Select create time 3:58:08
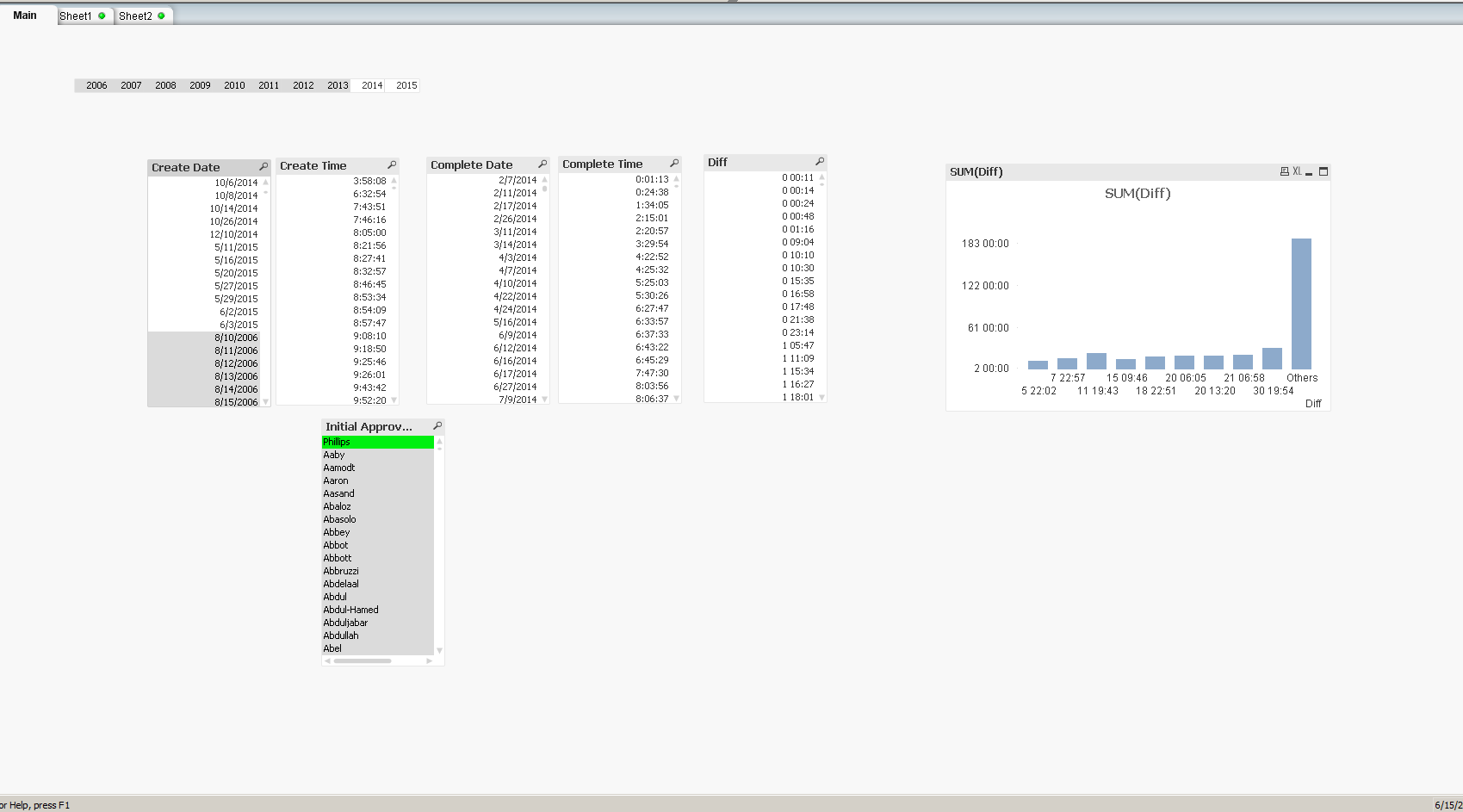 click(332, 181)
